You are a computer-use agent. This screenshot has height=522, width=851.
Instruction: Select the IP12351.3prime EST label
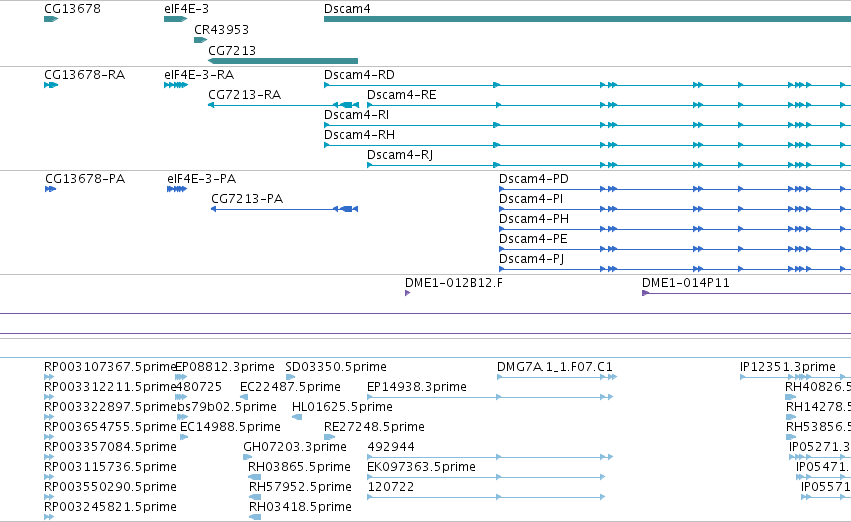click(x=788, y=367)
